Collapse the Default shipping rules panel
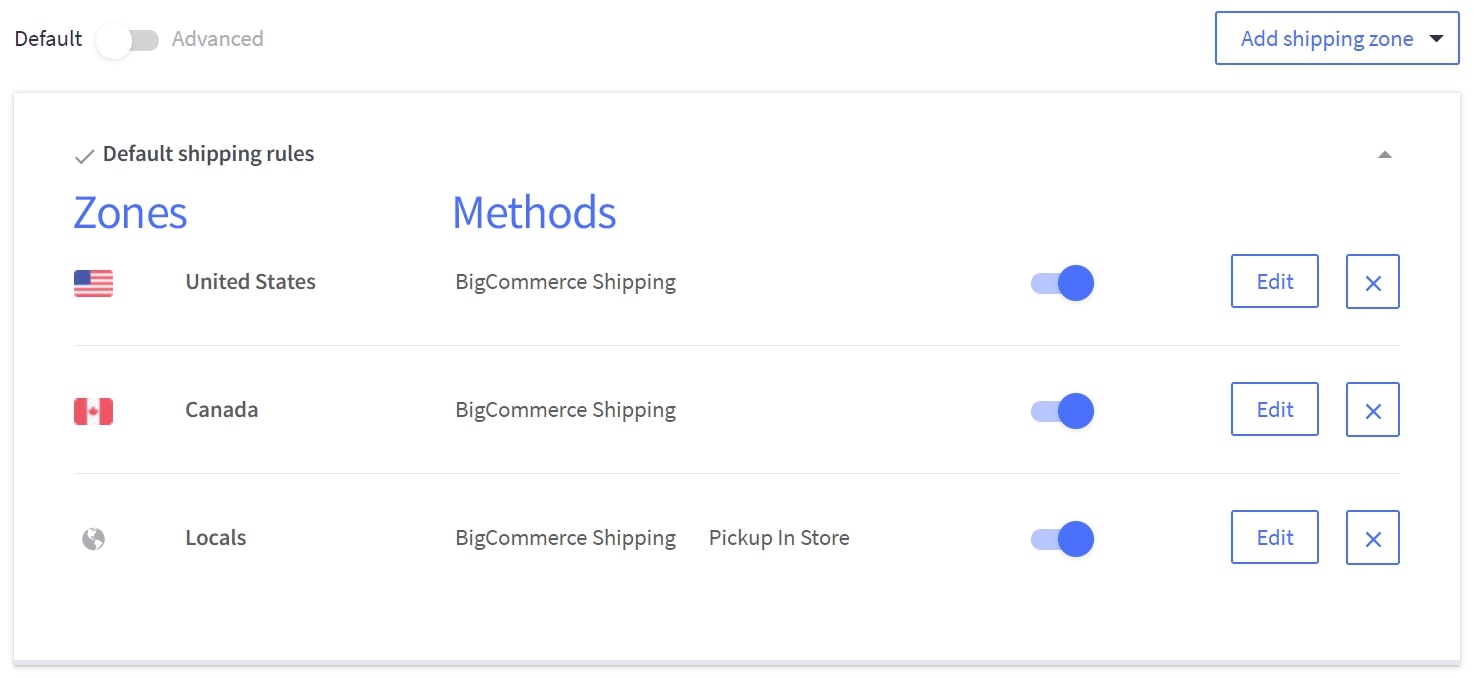The width and height of the screenshot is (1473, 678). point(1384,155)
